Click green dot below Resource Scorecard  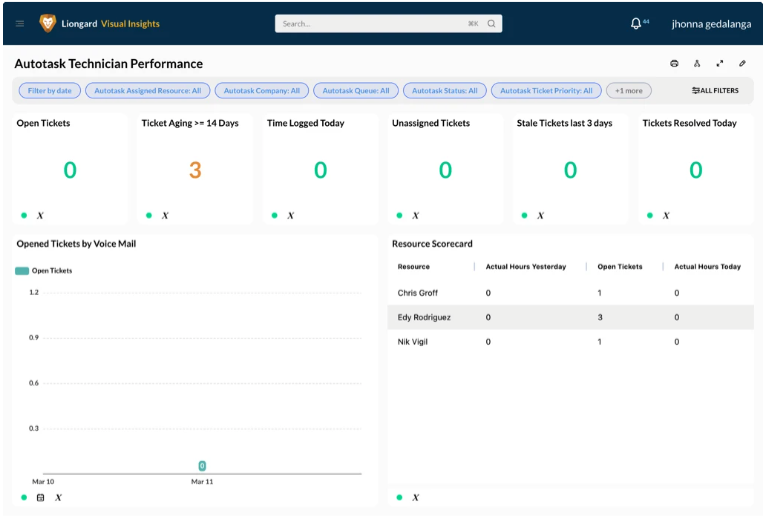[x=399, y=497]
